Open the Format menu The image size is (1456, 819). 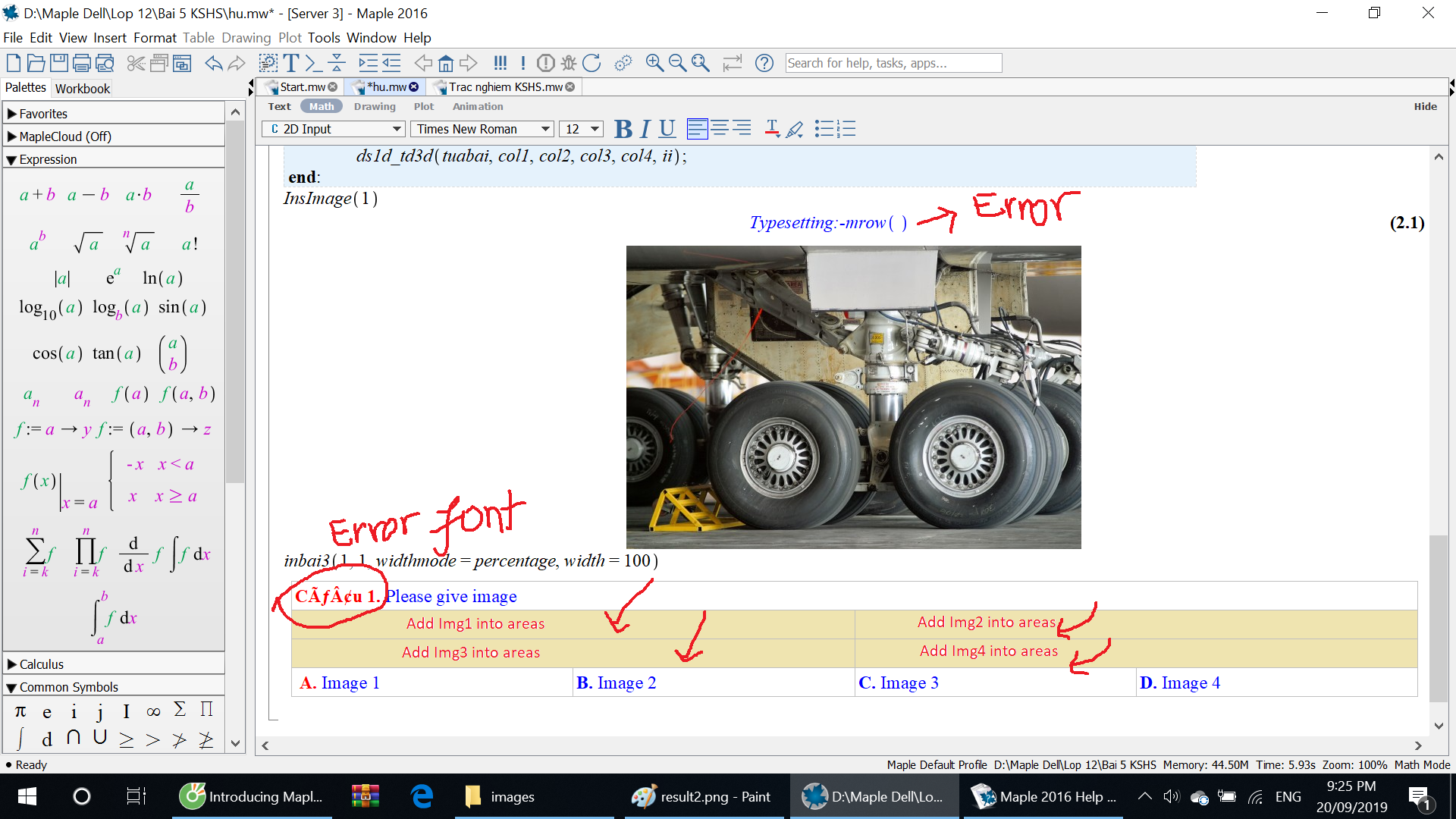(155, 37)
